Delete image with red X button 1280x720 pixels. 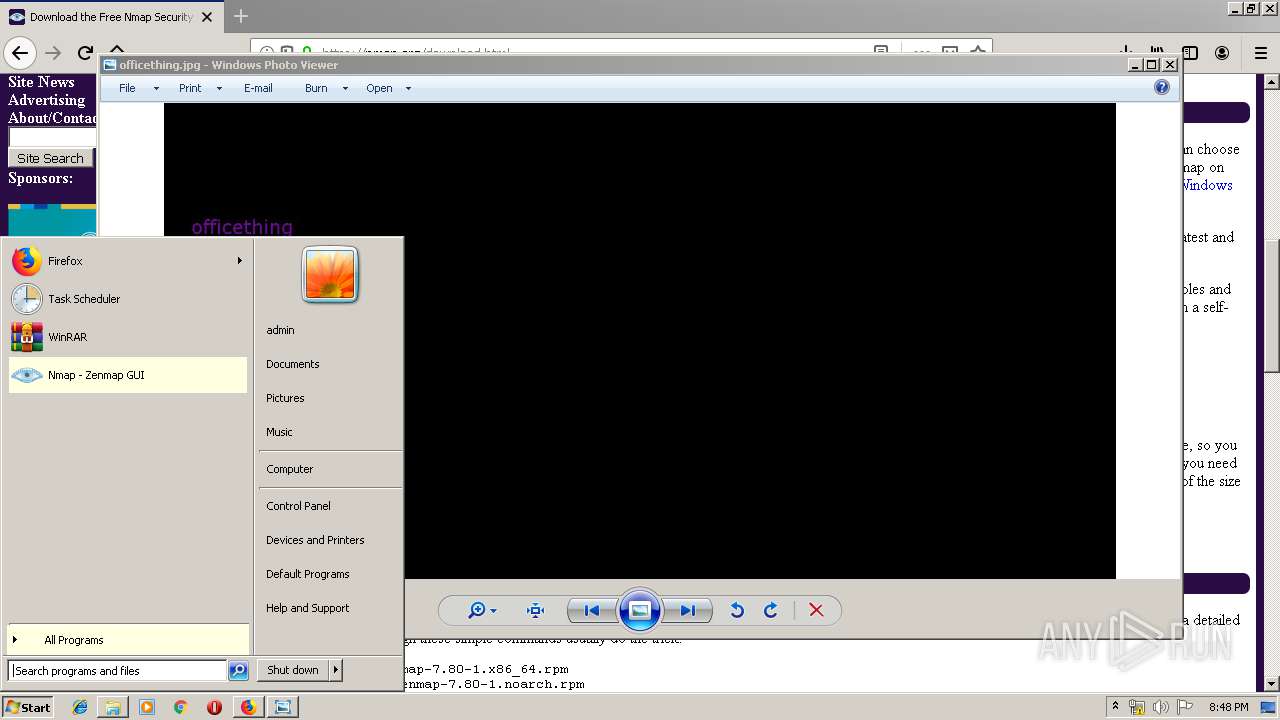(816, 610)
